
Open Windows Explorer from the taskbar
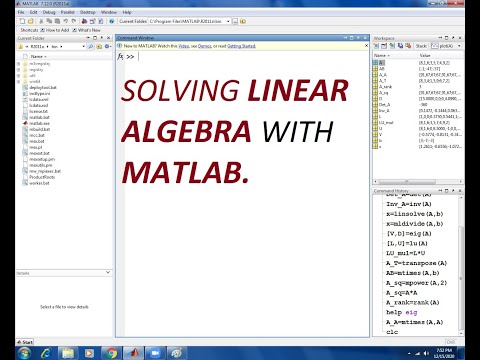tap(68, 353)
